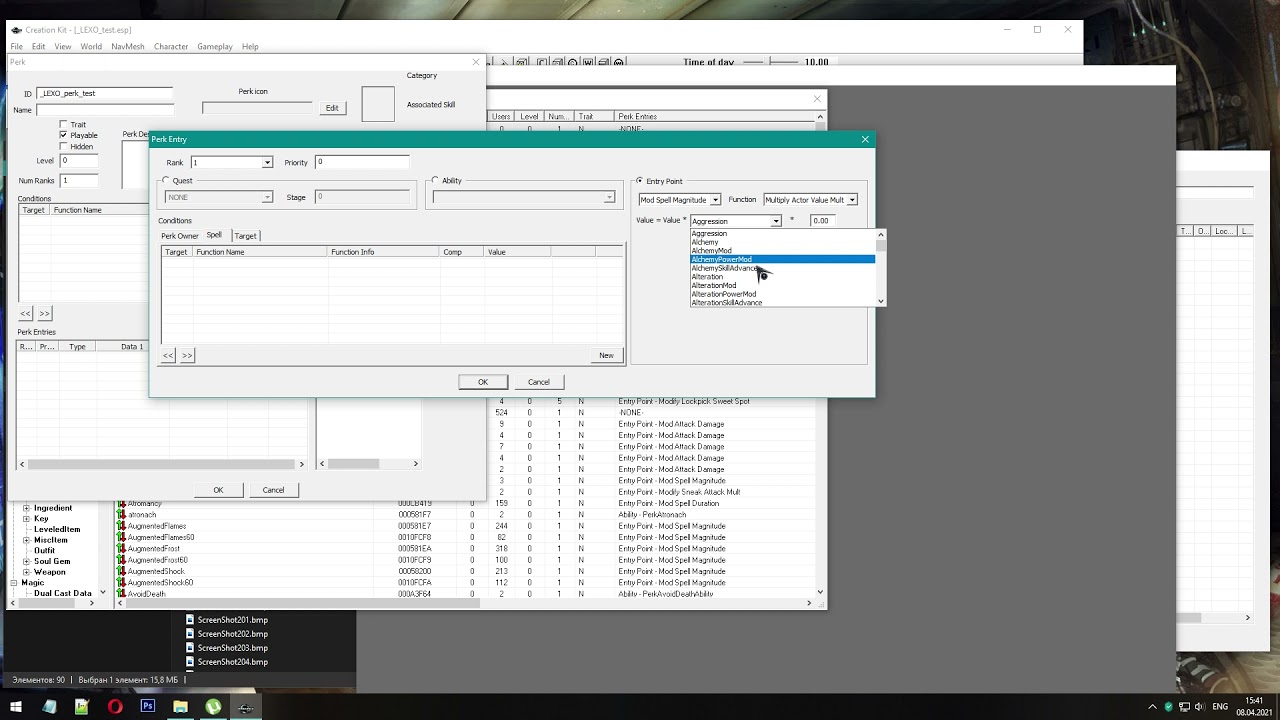Image resolution: width=1280 pixels, height=720 pixels.
Task: Open the Windows Start menu
Action: (16, 706)
